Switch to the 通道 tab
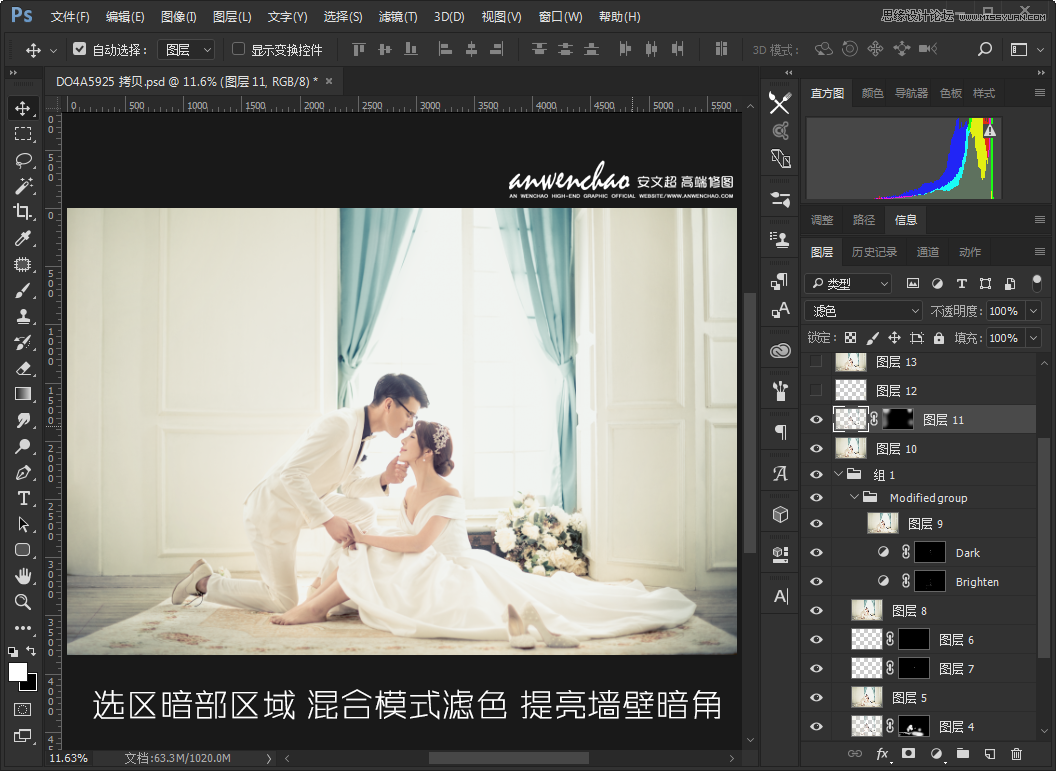The height and width of the screenshot is (771, 1056). (x=927, y=252)
